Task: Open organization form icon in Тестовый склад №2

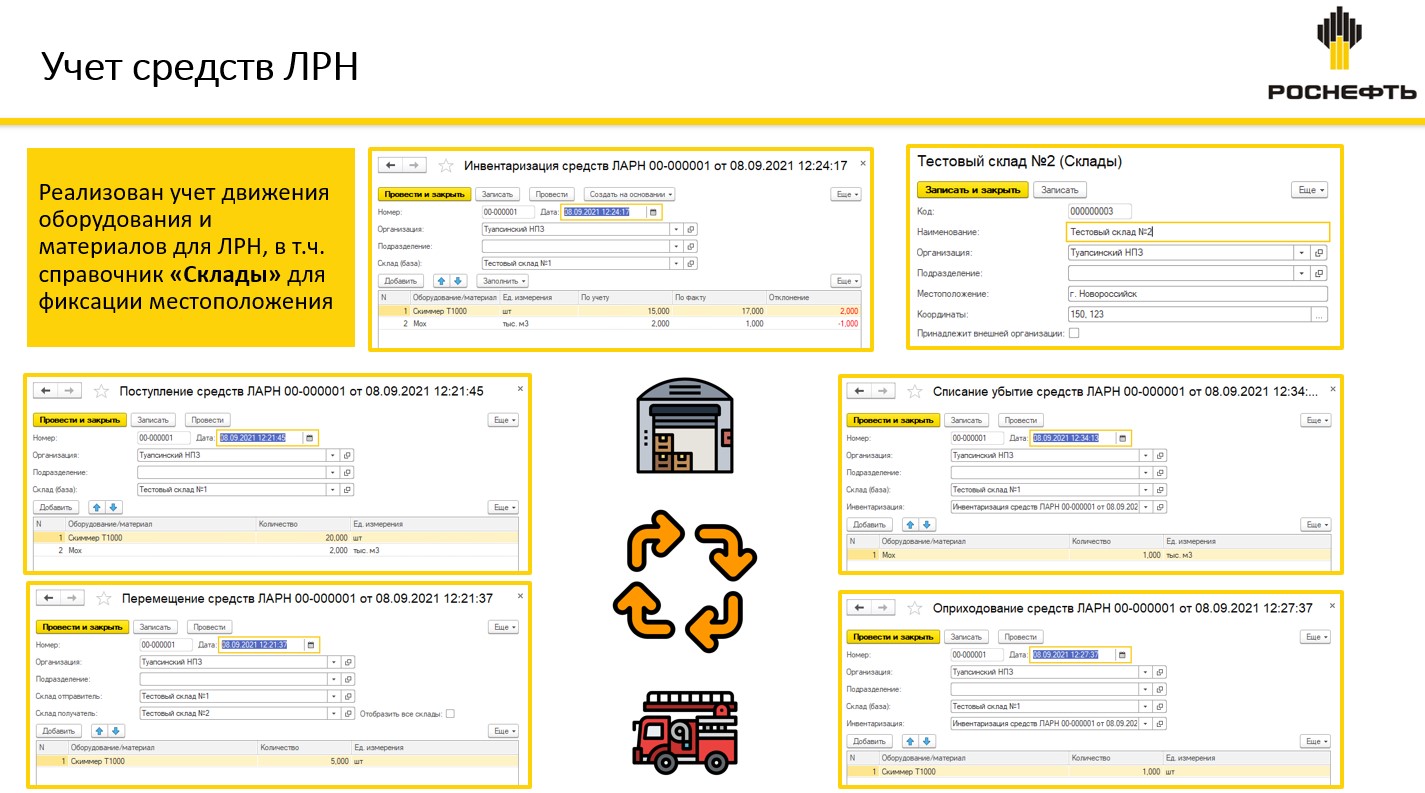Action: coord(1319,253)
